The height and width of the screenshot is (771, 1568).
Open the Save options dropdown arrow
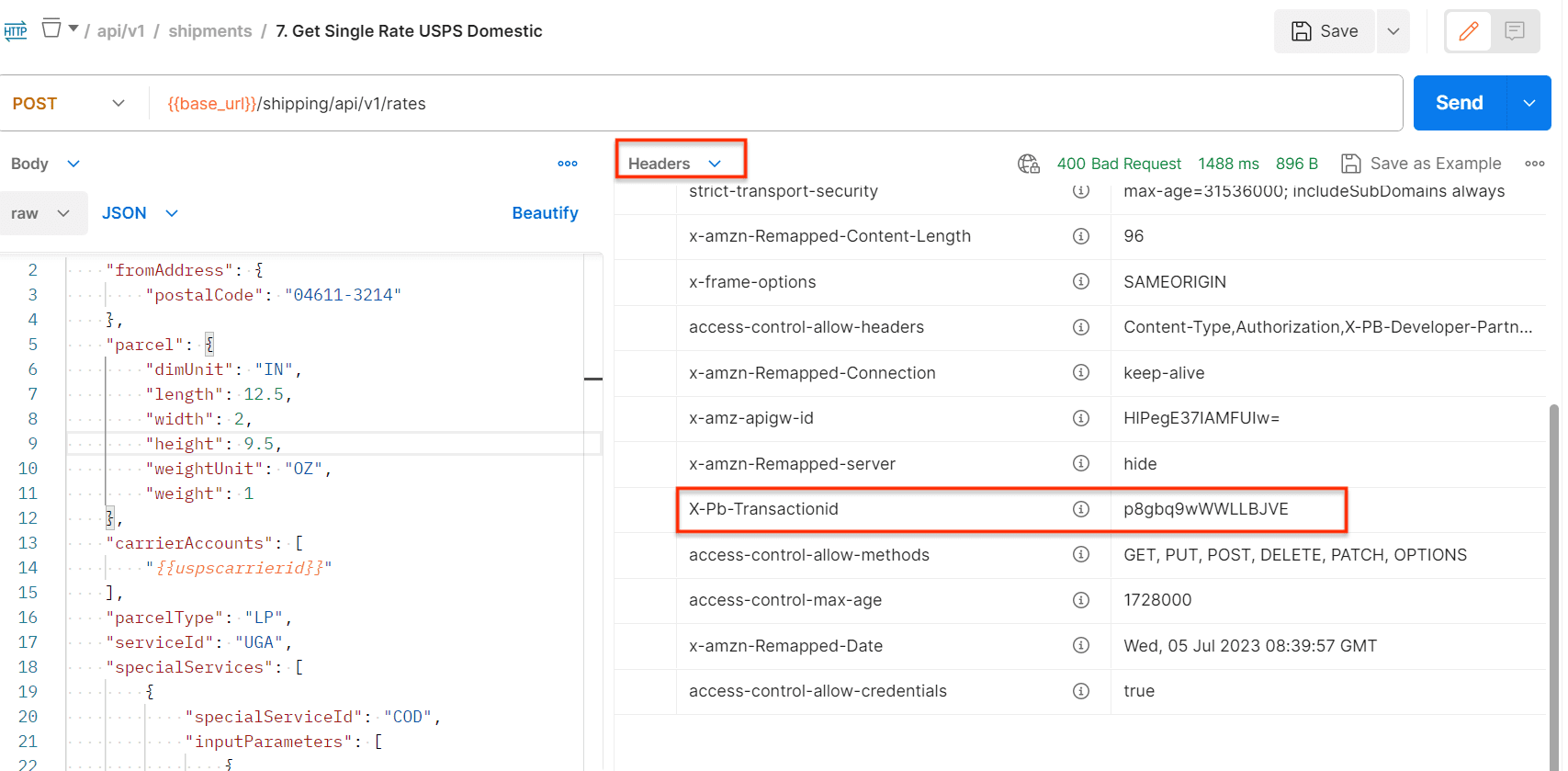(1393, 31)
